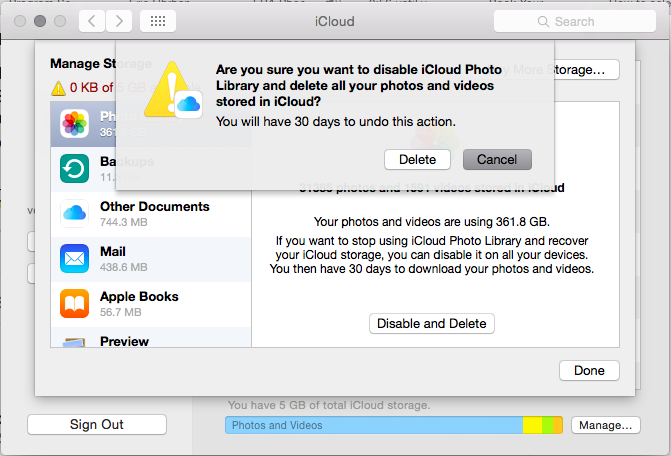Click 'You will have 30 days to undo' text
This screenshot has width=671, height=456.
coord(336,122)
